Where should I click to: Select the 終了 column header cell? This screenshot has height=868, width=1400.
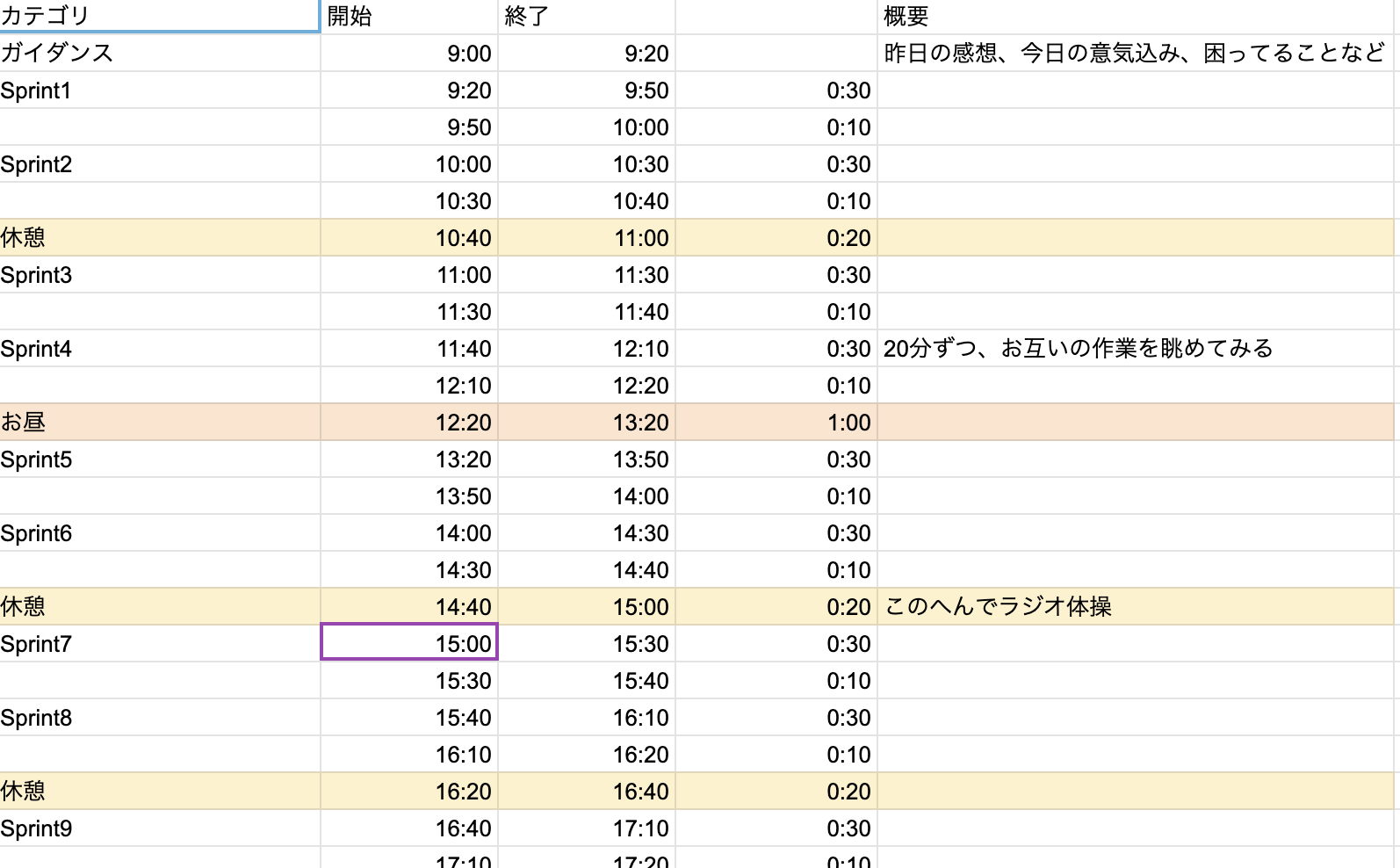(587, 16)
